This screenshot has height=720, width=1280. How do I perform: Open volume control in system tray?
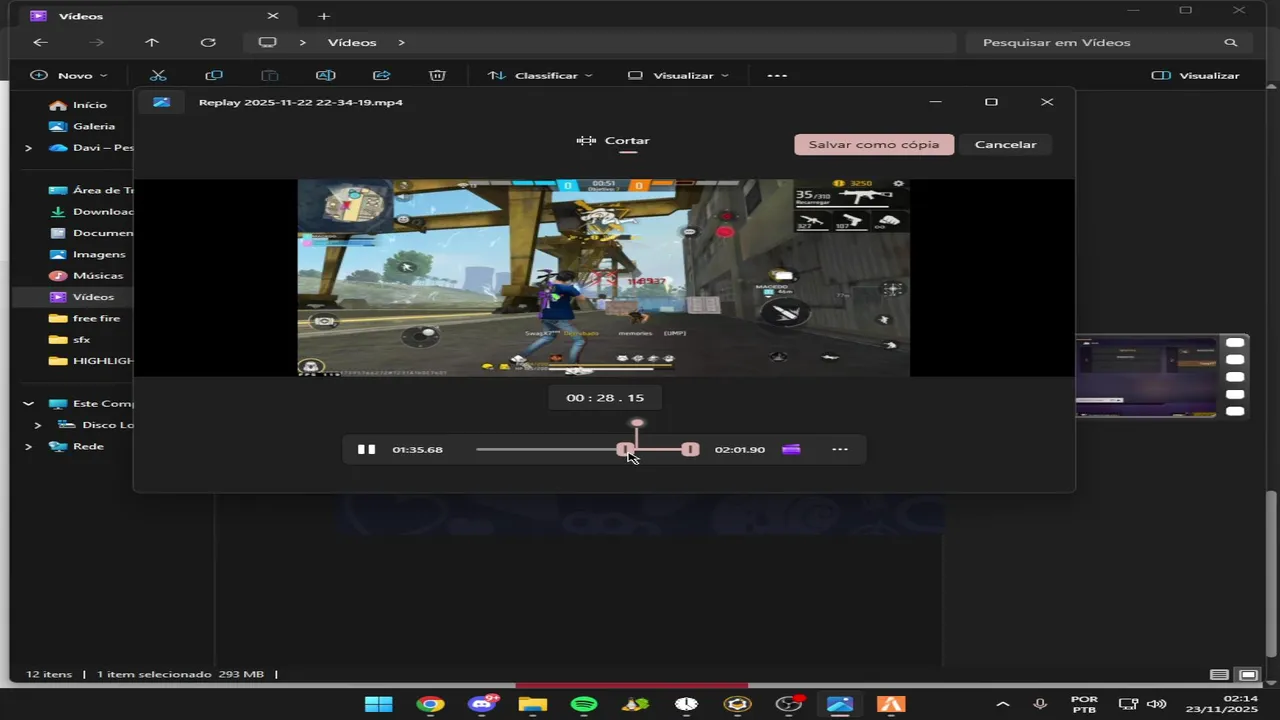1156,704
